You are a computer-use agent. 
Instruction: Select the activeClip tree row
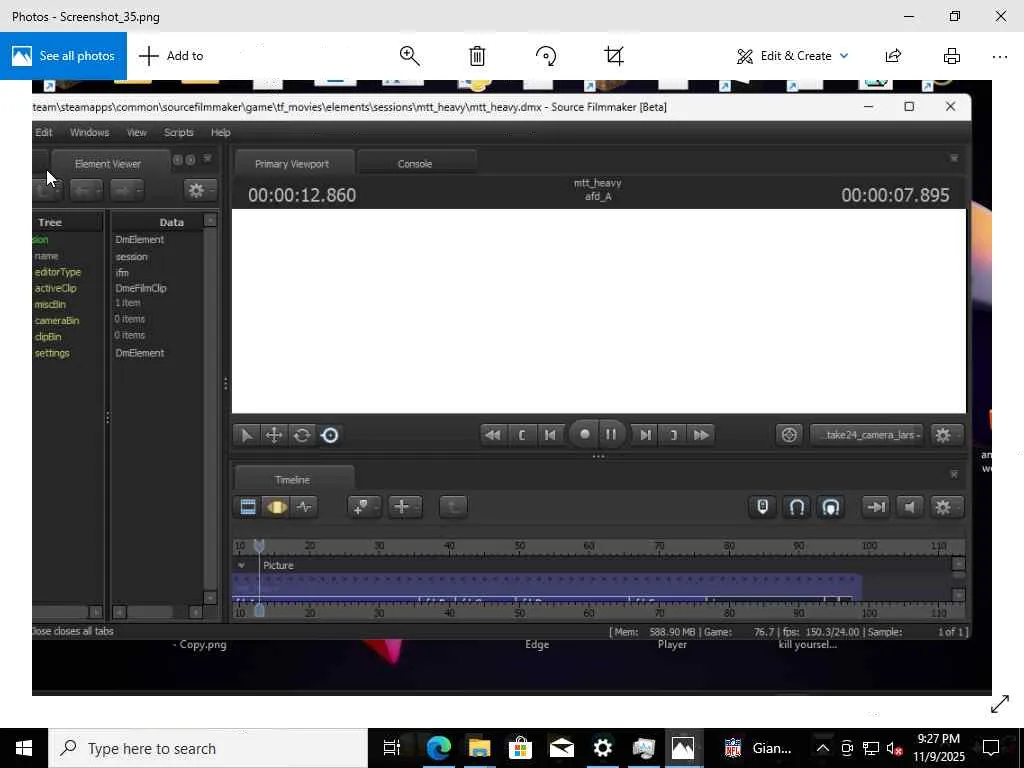[56, 288]
